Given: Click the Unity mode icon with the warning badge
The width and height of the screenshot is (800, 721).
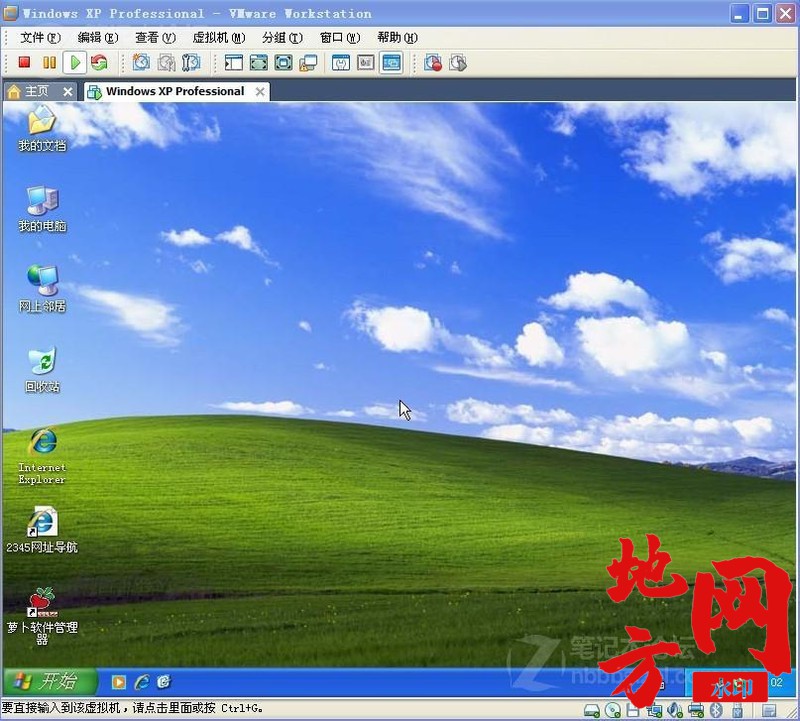Looking at the screenshot, I should click(308, 62).
